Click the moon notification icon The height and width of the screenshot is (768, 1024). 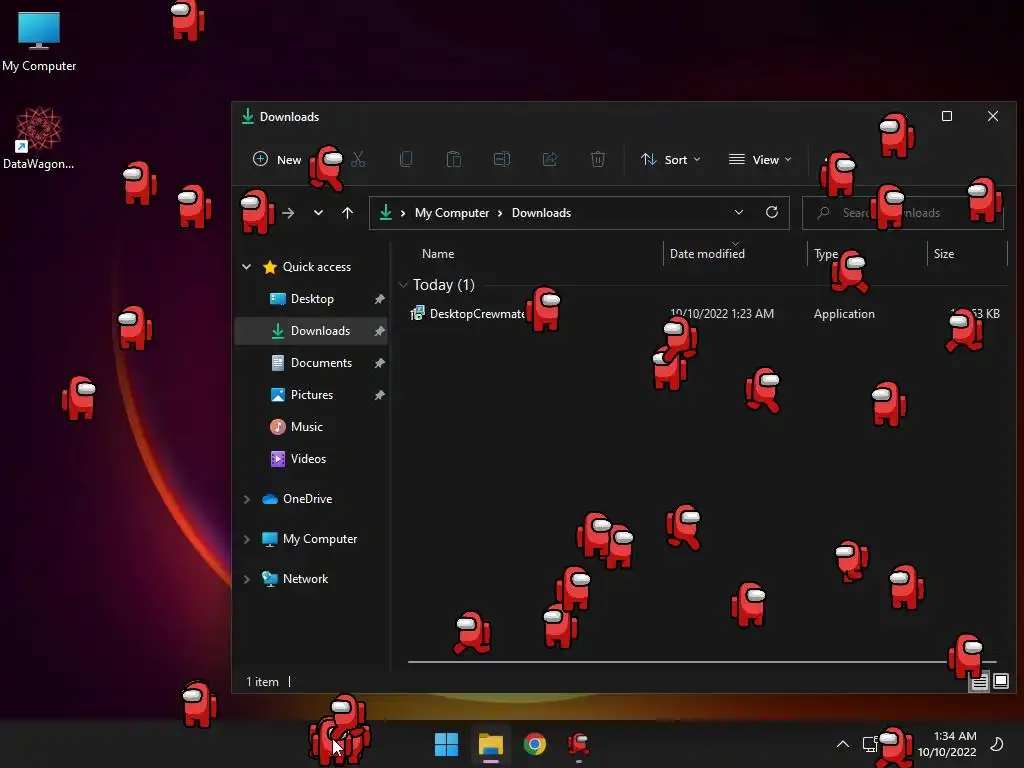(997, 744)
